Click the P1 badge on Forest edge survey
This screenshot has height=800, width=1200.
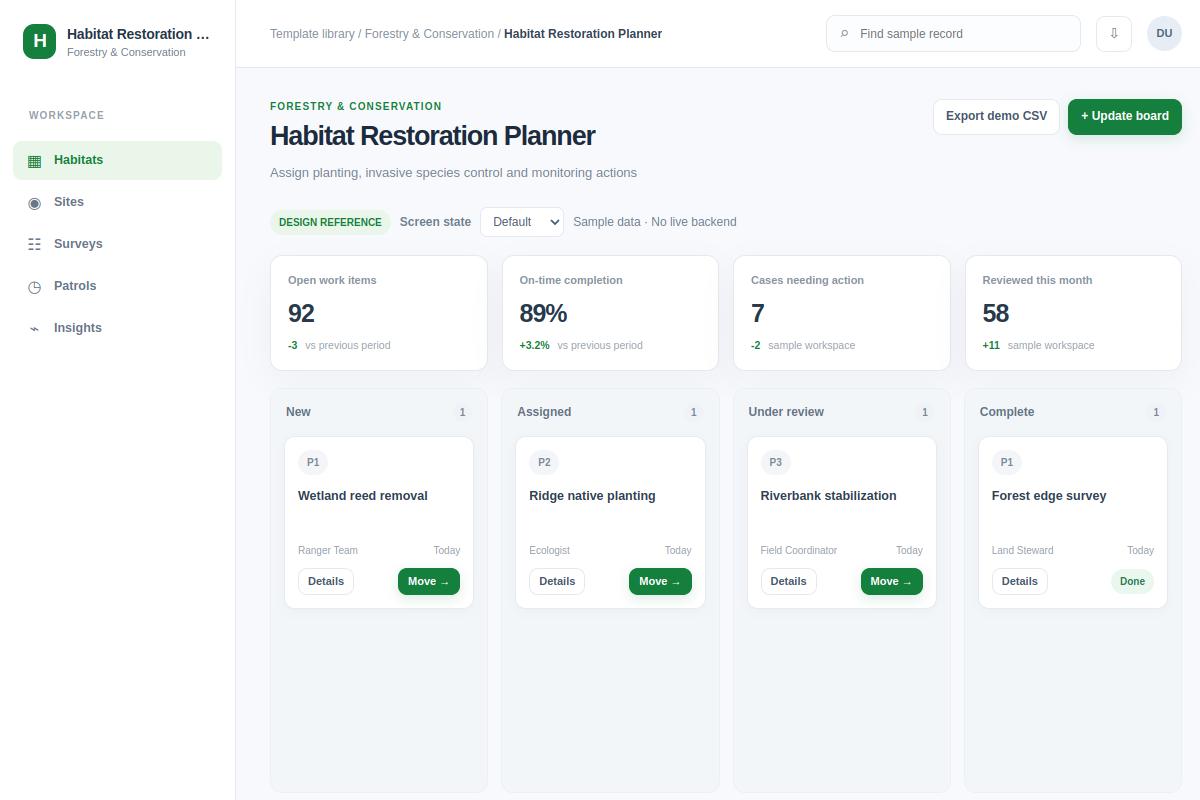pyautogui.click(x=1007, y=462)
